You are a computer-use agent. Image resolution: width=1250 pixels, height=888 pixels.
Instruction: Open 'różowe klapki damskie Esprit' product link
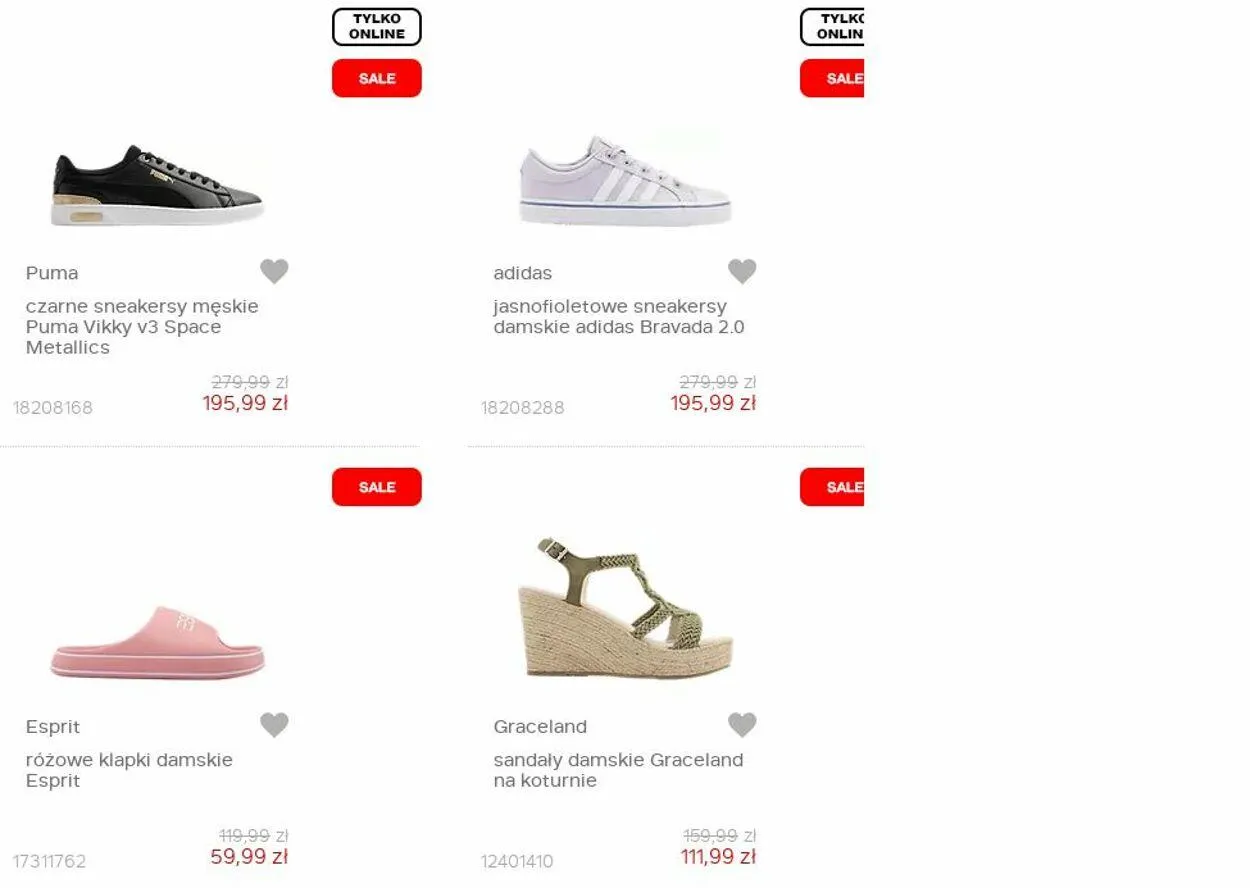pos(129,770)
